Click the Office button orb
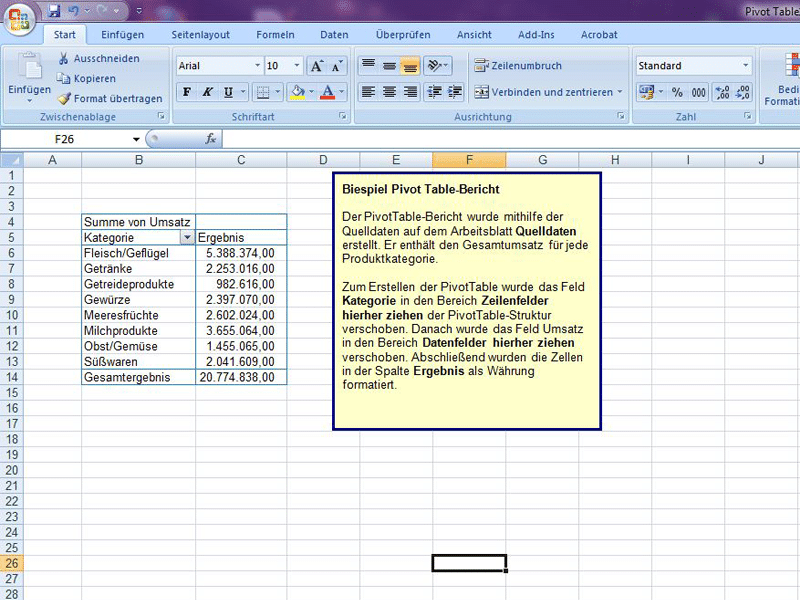This screenshot has height=600, width=800. tap(18, 19)
